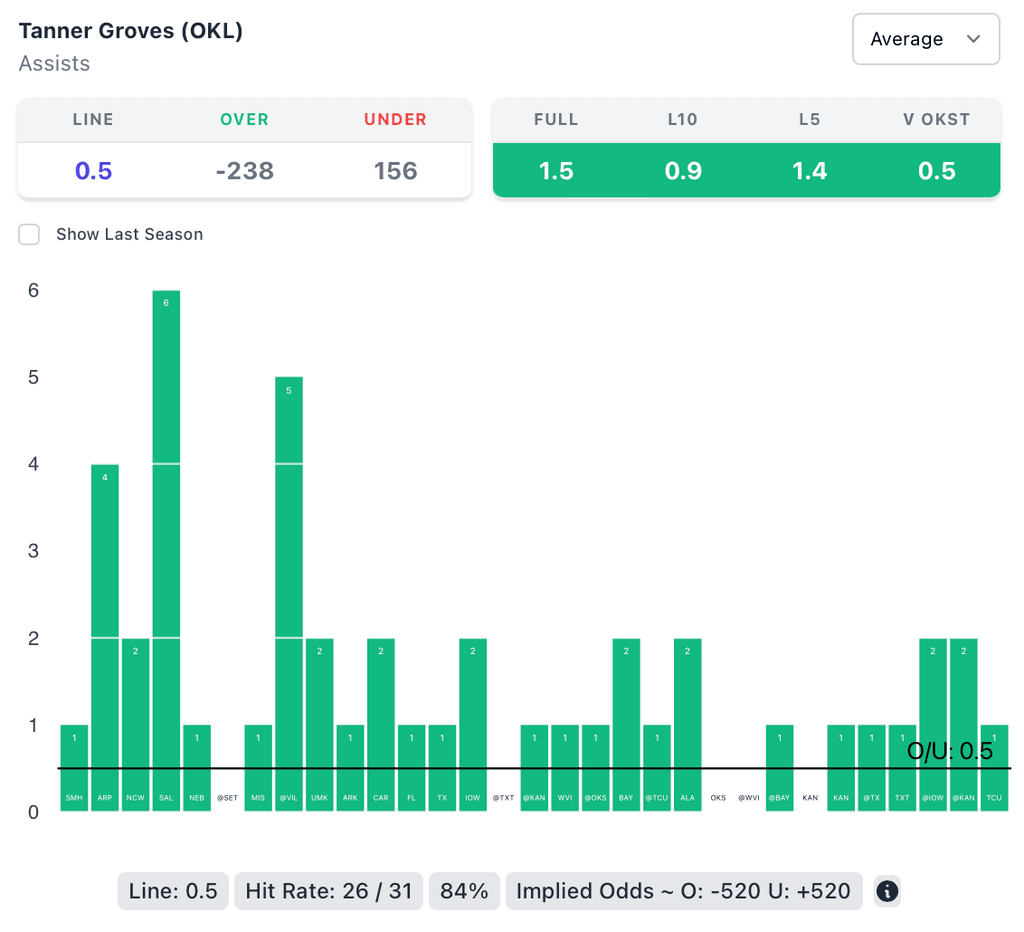Switch to the L10 average stat

pos(683,171)
